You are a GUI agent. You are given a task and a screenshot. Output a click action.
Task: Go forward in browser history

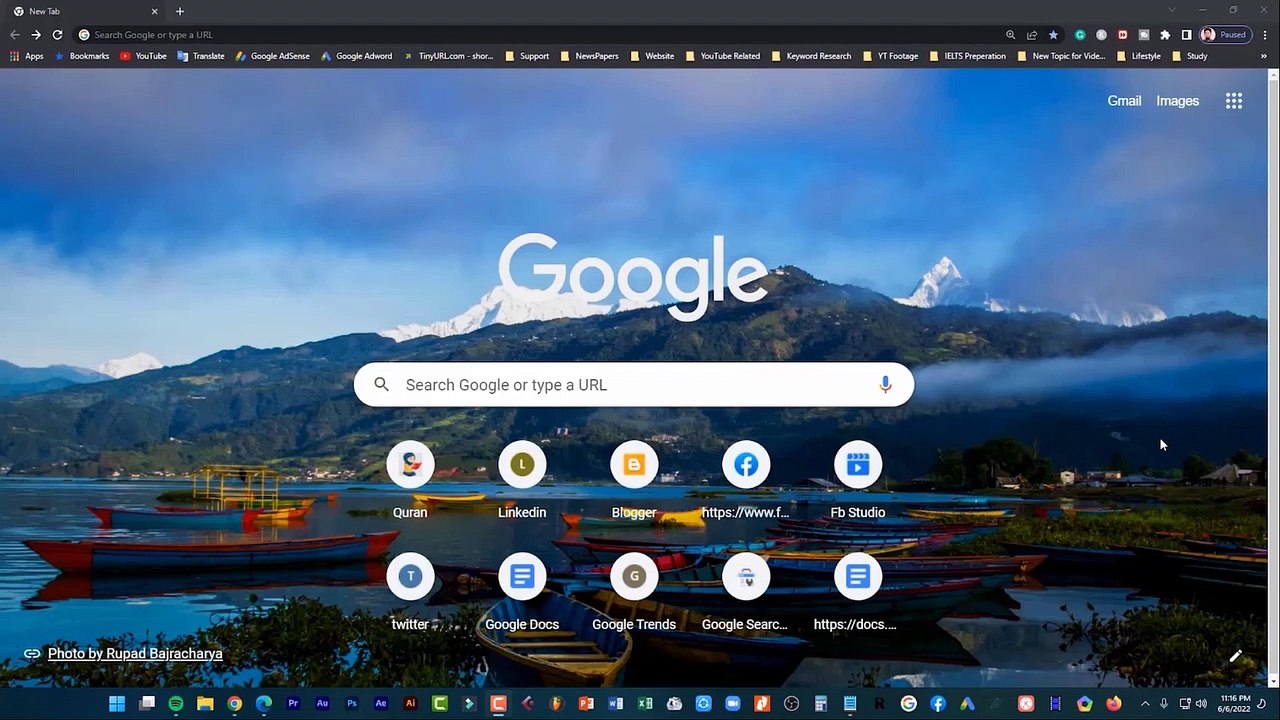[x=36, y=35]
